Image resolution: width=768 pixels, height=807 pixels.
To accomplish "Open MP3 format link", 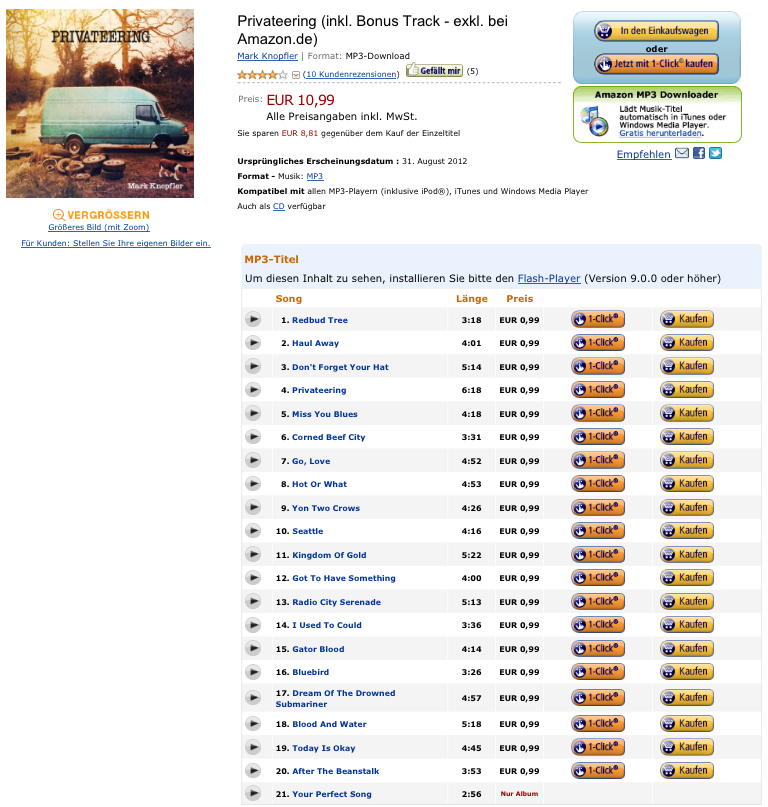I will pyautogui.click(x=315, y=176).
